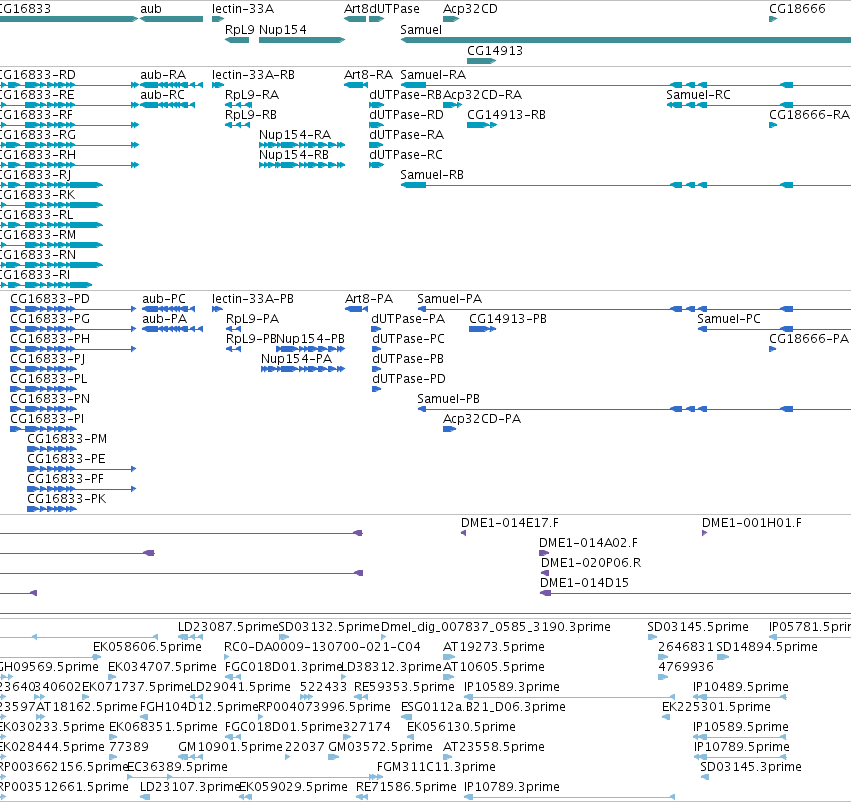Select the Samuel-RB transcript label
Viewport: 851px width, 802px height.
[432, 175]
